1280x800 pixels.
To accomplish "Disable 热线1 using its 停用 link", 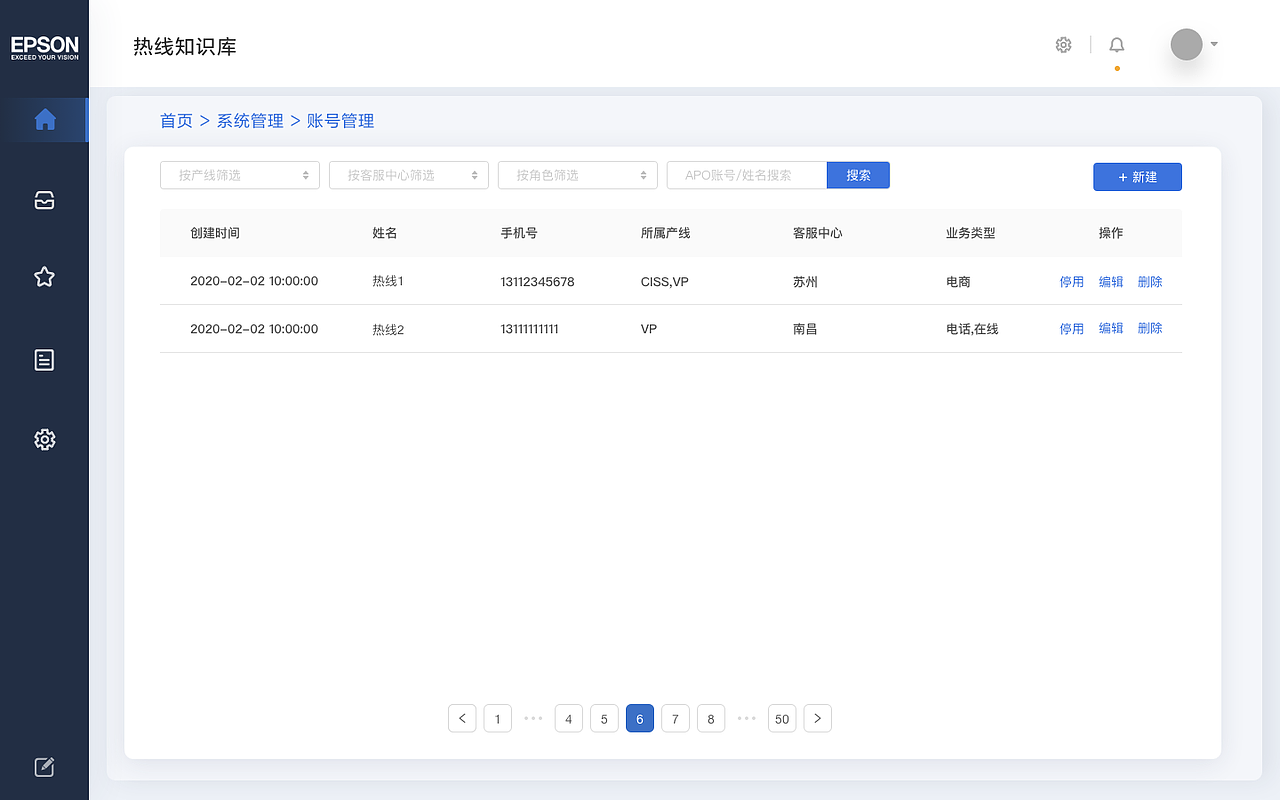I will (1071, 281).
